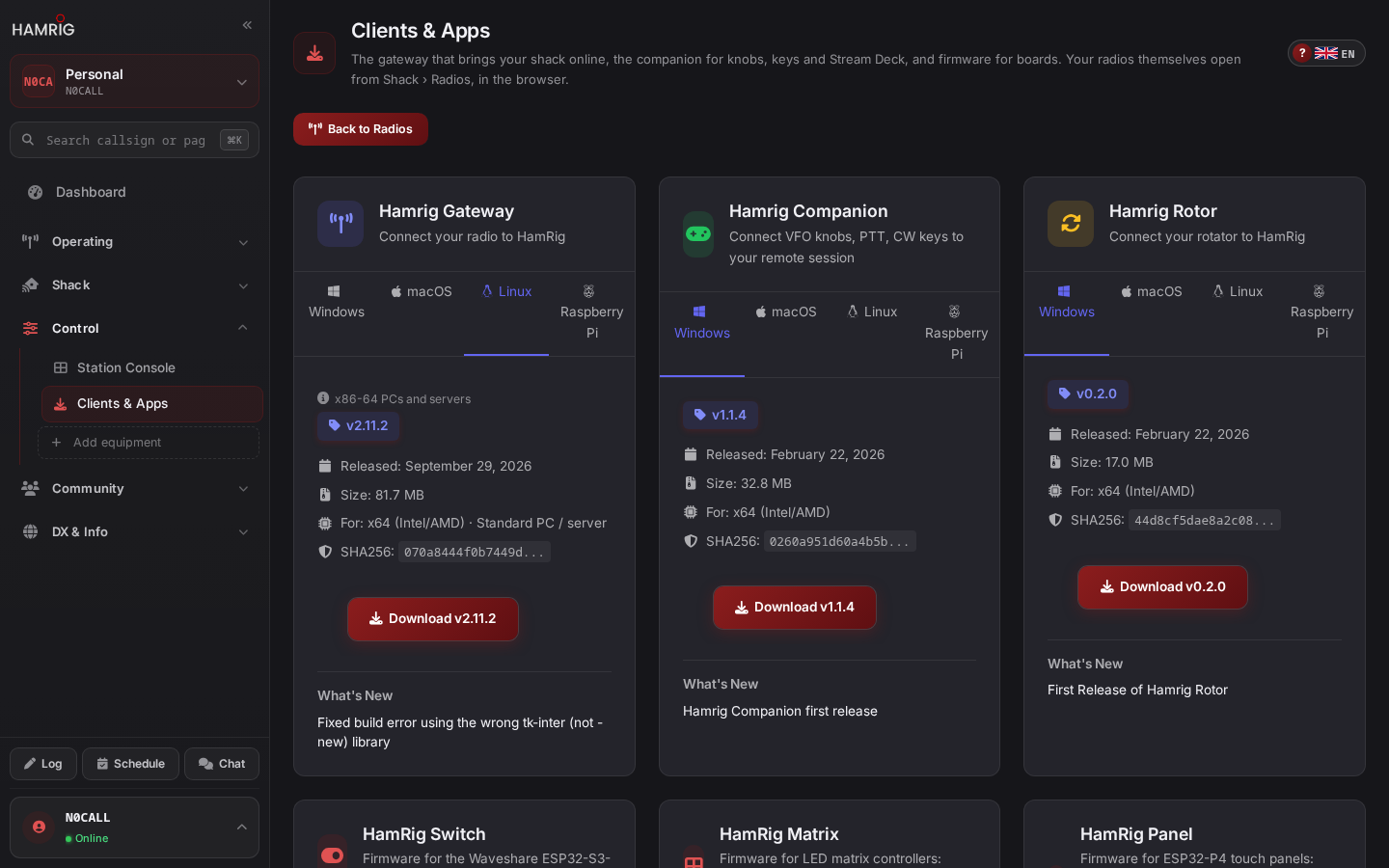This screenshot has width=1389, height=868.
Task: Click the HamRig Switch toggle icon
Action: 332,854
